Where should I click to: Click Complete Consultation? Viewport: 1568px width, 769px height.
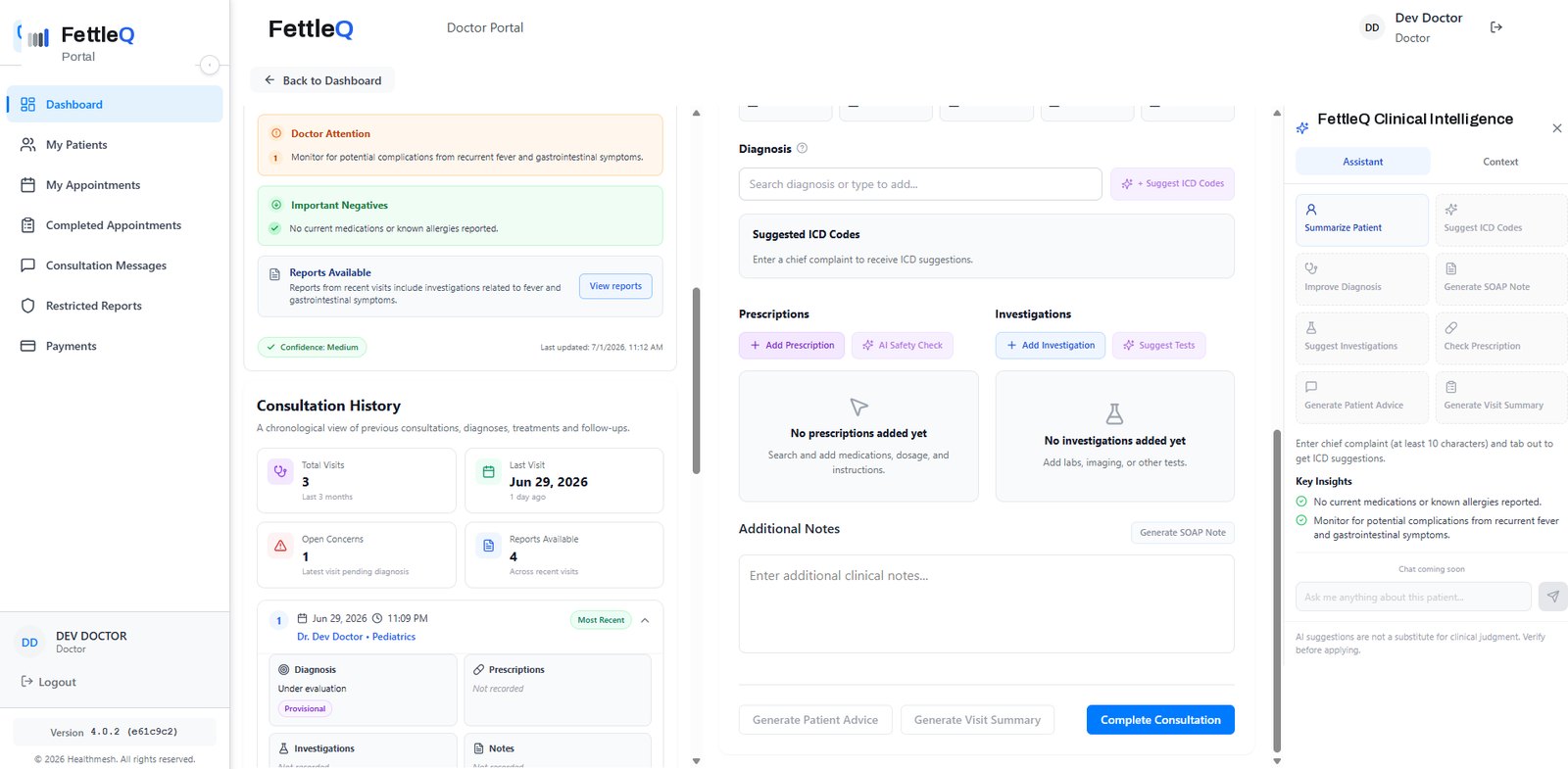point(1160,720)
